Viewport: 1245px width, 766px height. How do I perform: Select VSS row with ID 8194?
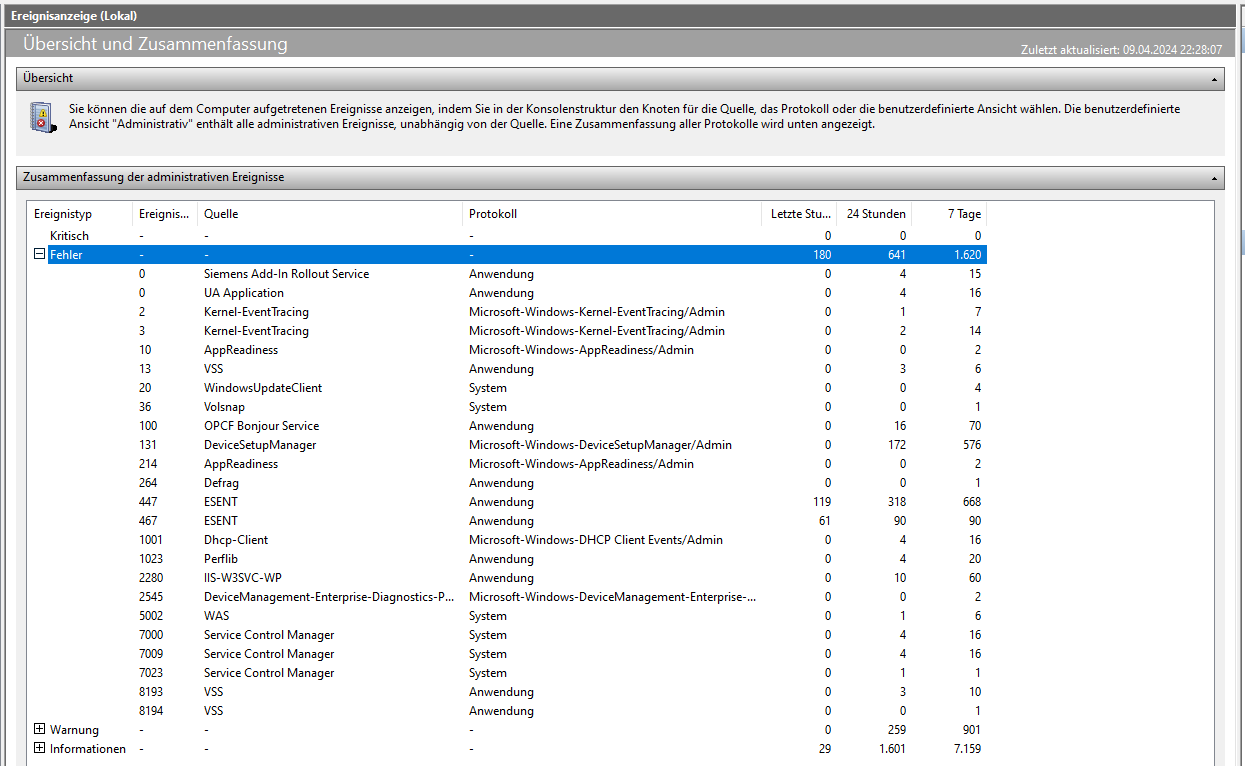click(x=508, y=711)
